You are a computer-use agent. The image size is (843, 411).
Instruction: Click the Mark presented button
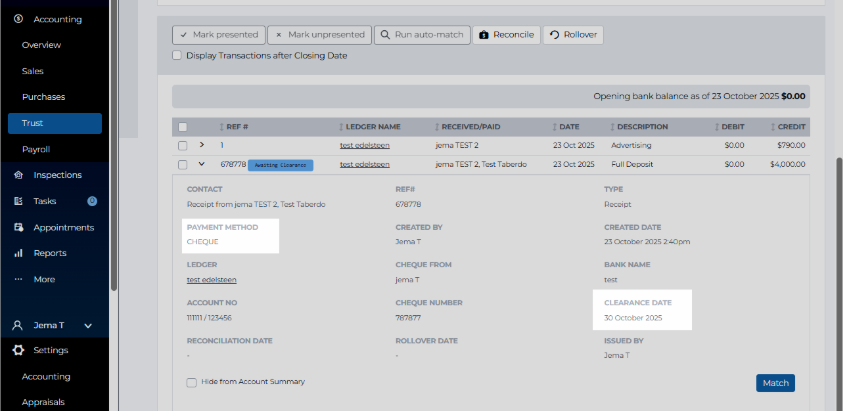point(219,35)
